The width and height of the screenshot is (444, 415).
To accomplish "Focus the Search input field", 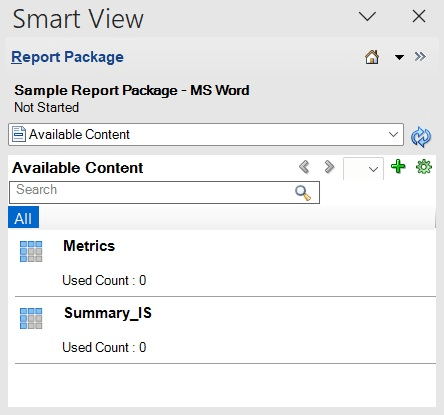I will coord(164,192).
